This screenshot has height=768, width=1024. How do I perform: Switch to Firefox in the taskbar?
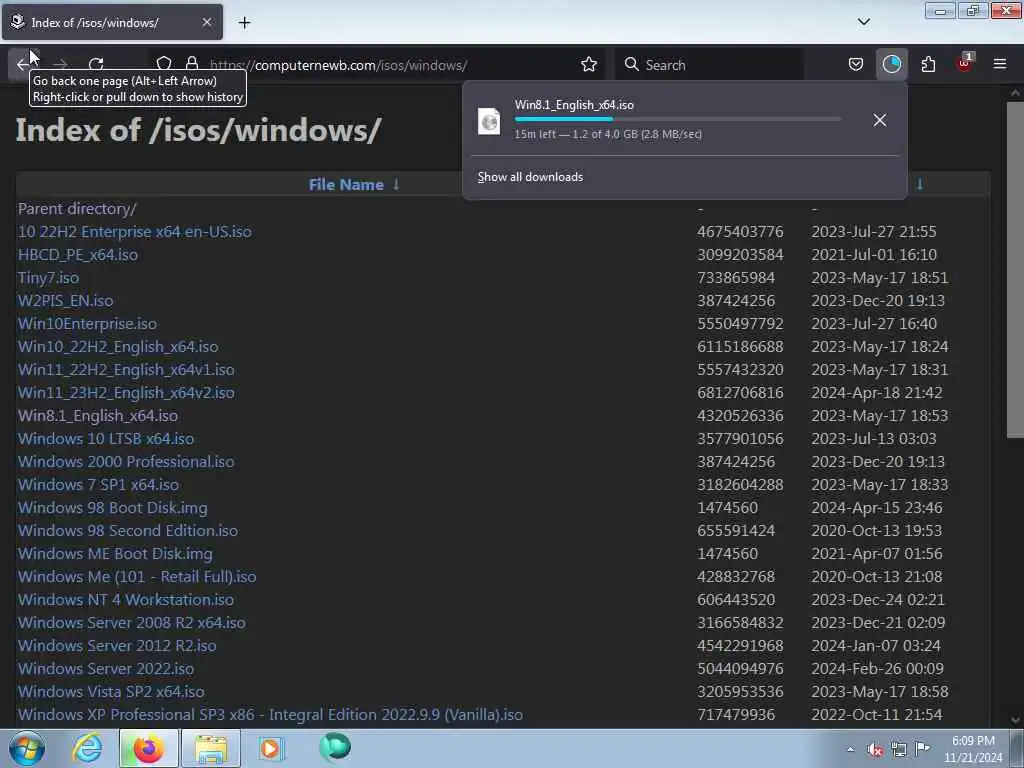pyautogui.click(x=149, y=748)
